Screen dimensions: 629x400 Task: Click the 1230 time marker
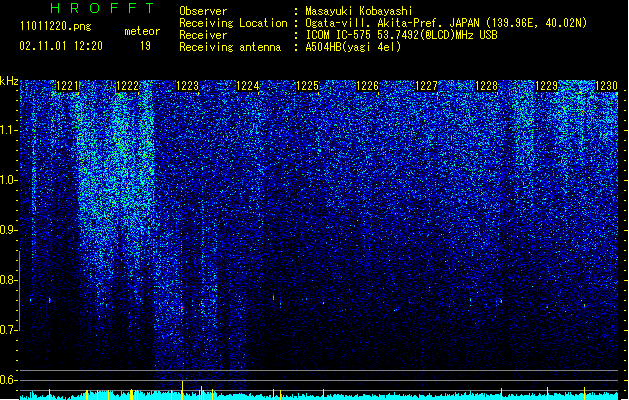pos(606,86)
